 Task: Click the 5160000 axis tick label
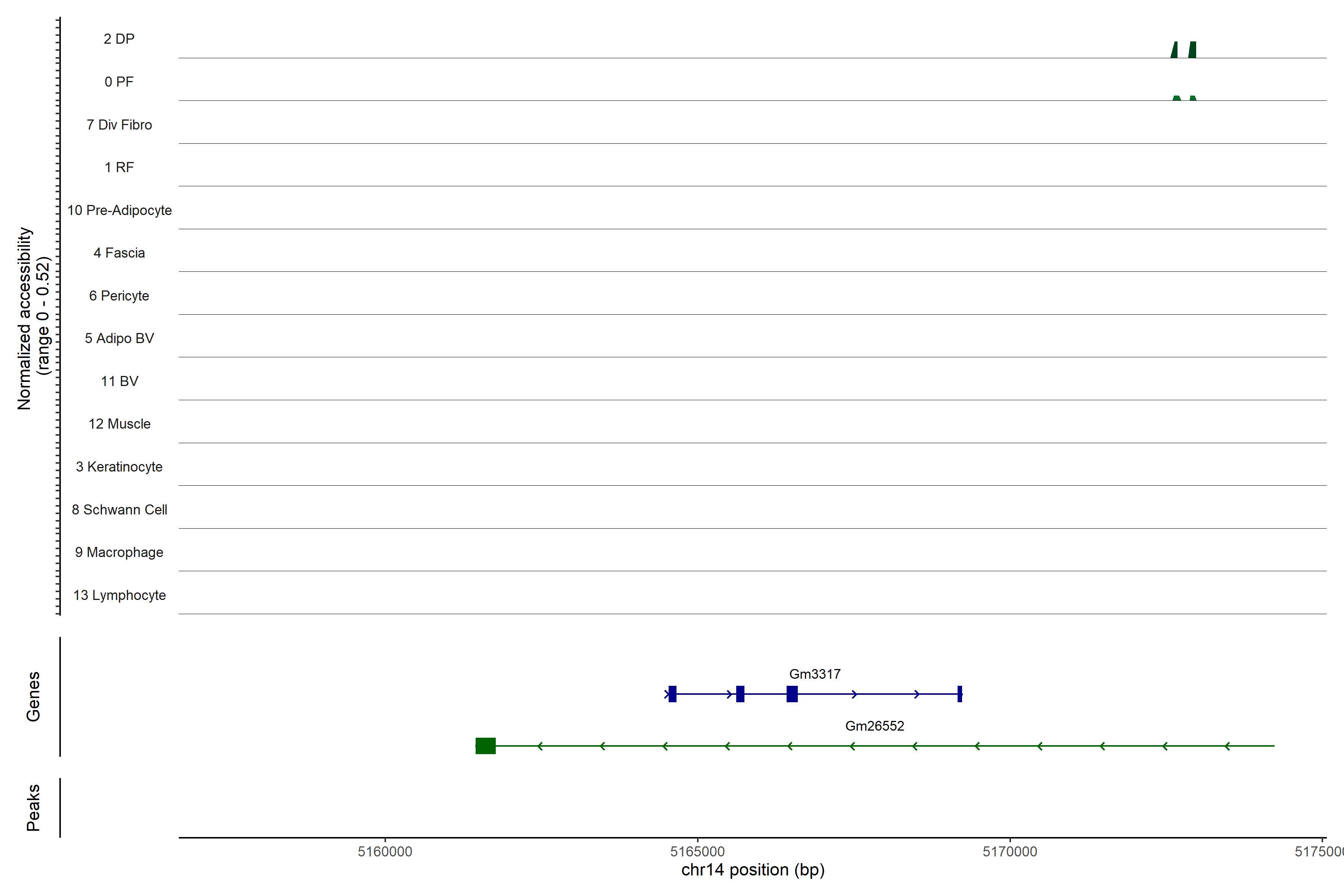pyautogui.click(x=385, y=852)
